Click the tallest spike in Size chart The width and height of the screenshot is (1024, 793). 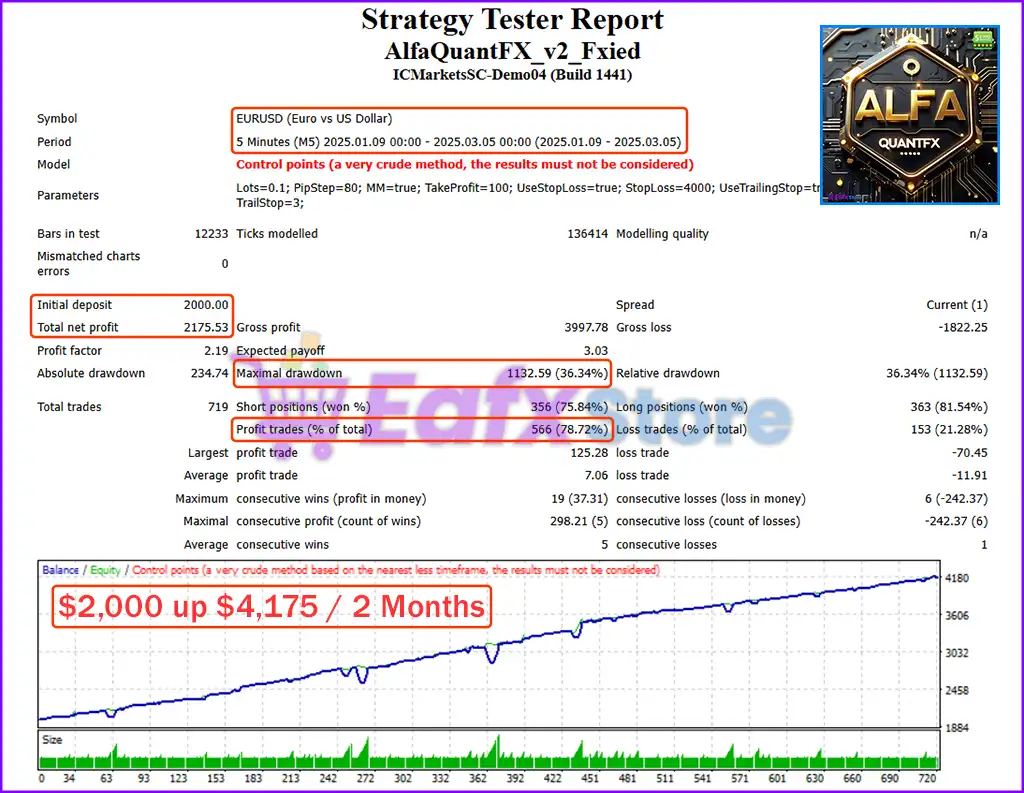point(498,750)
